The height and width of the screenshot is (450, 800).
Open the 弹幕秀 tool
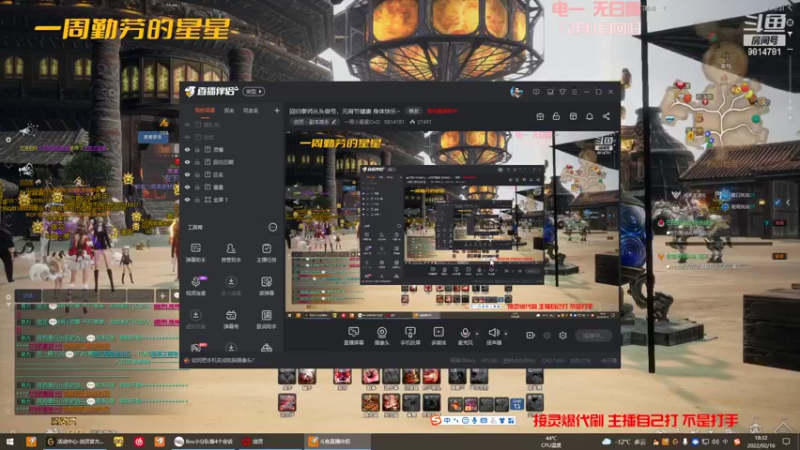pos(231,319)
